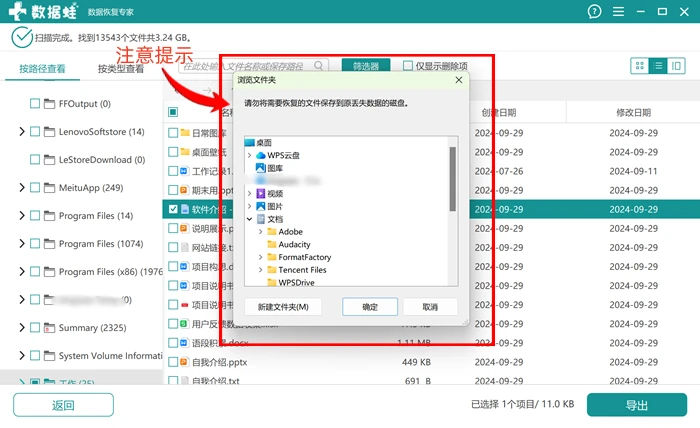Expand the FormatFactory folder in dialog
This screenshot has height=428, width=700.
pos(260,257)
